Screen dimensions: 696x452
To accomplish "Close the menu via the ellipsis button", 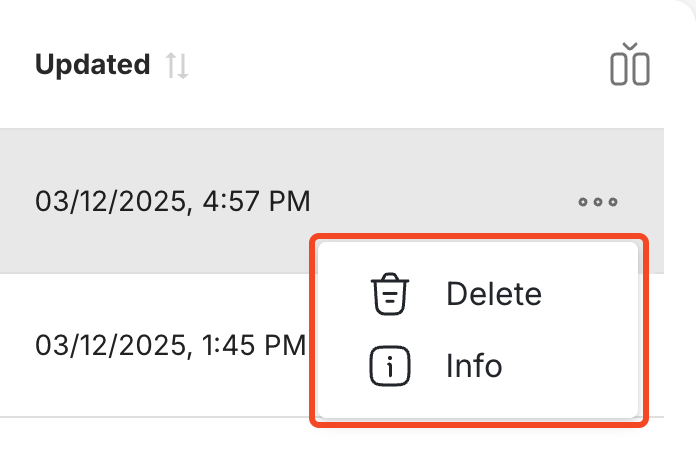I will coord(598,202).
